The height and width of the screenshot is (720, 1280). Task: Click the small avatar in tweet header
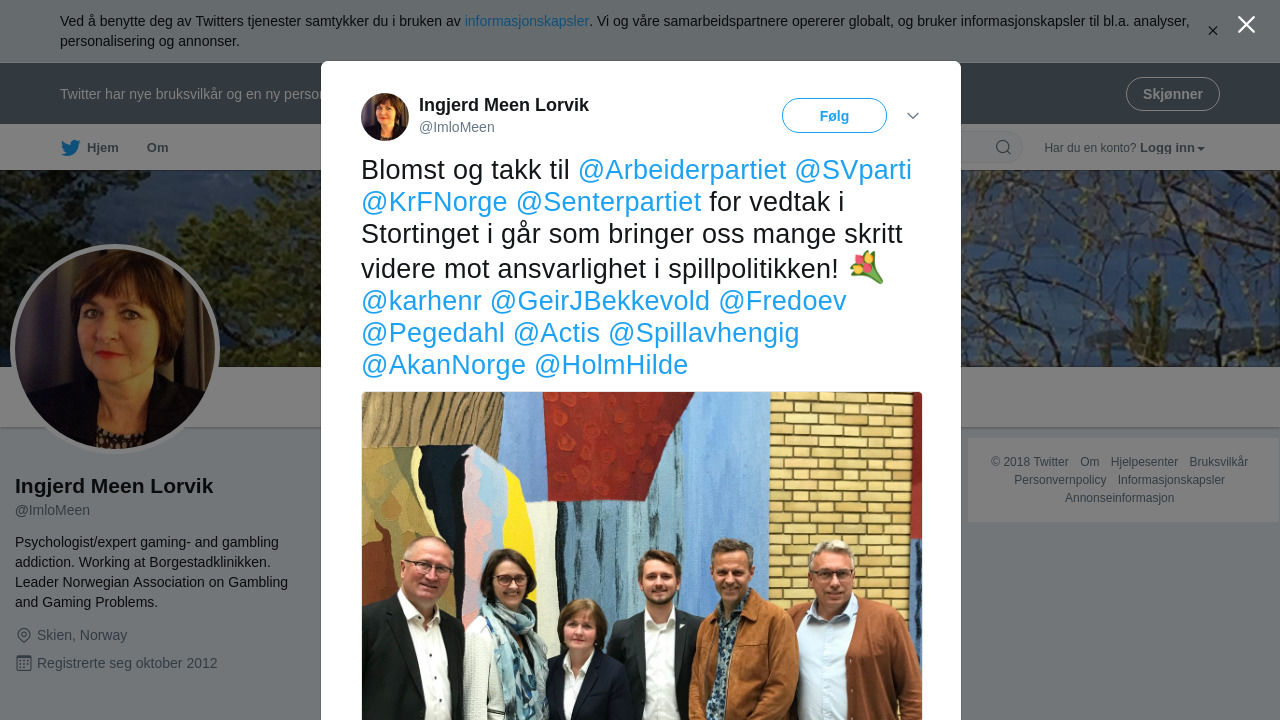tap(385, 117)
